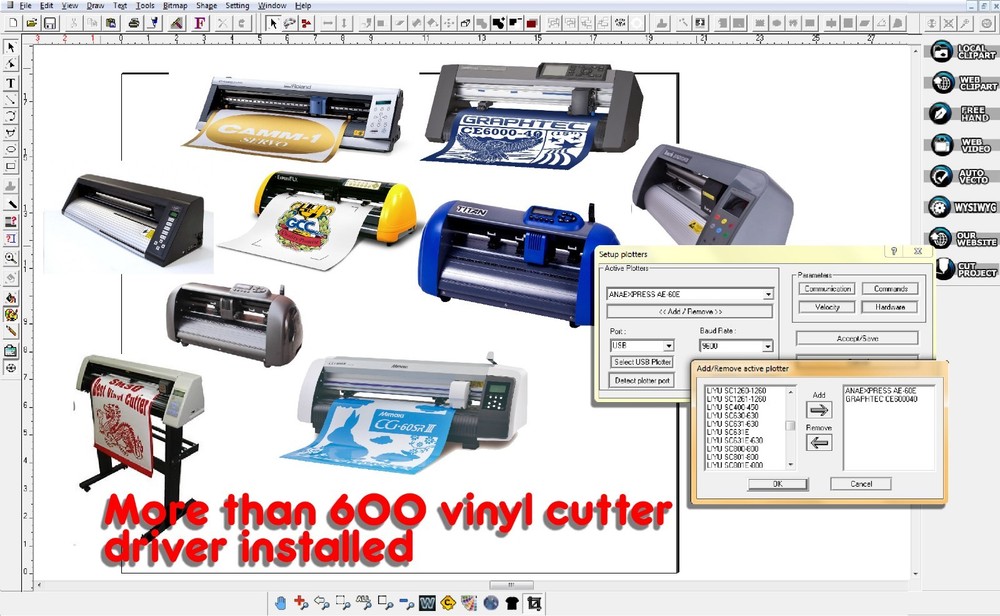Viewport: 1000px width, 616px height.
Task: Expand the 9600 baud rate dropdown
Action: (x=768, y=346)
